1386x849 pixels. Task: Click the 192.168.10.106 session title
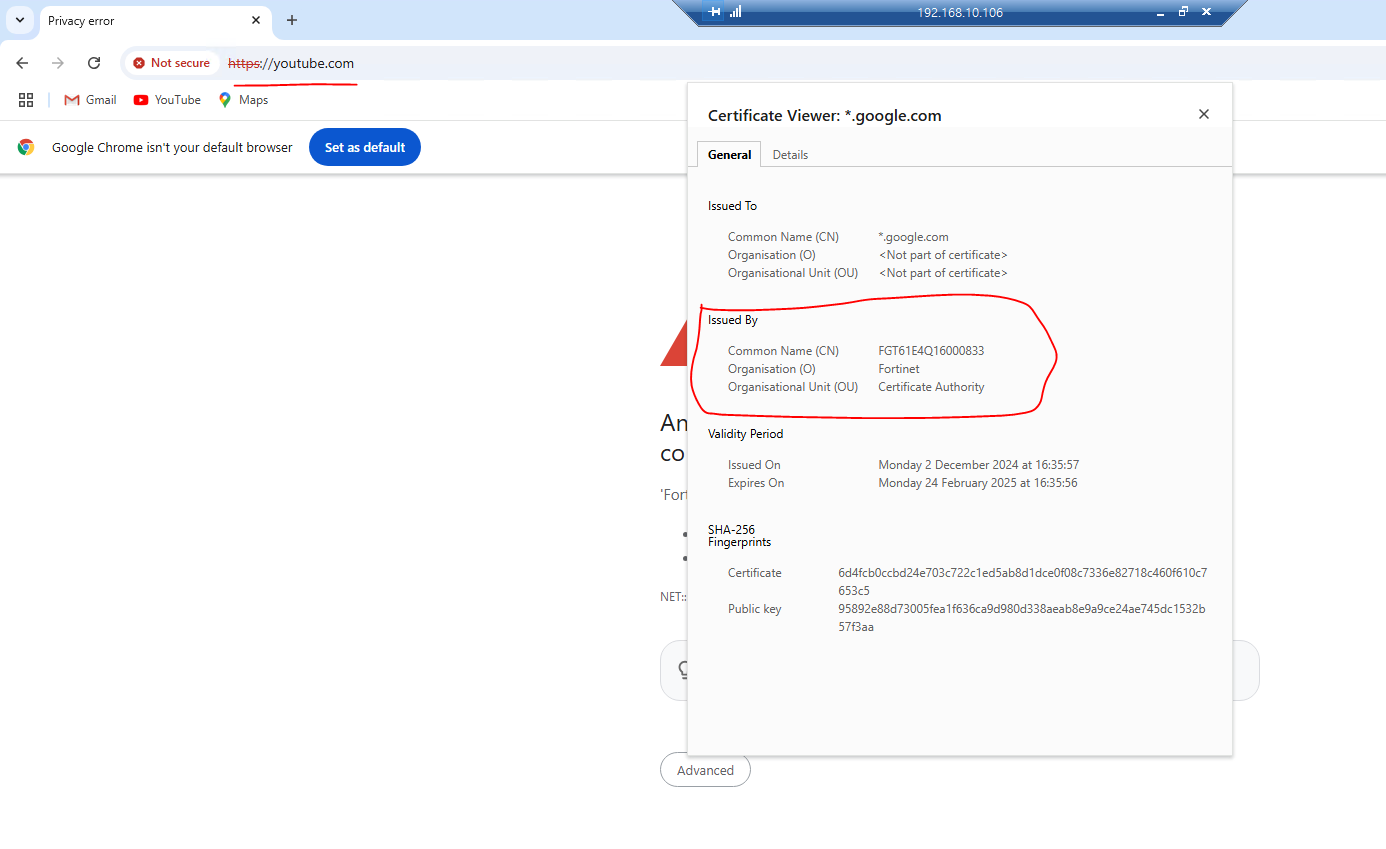[960, 13]
